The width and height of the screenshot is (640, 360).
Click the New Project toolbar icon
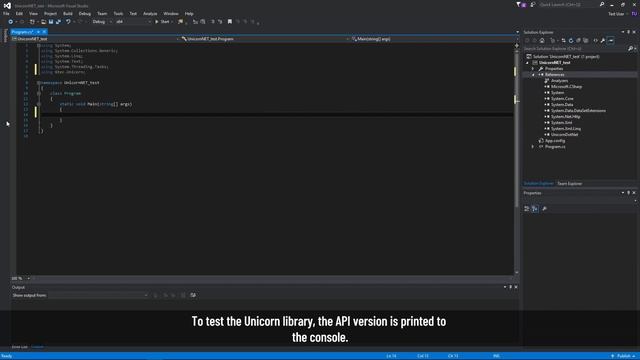point(32,22)
